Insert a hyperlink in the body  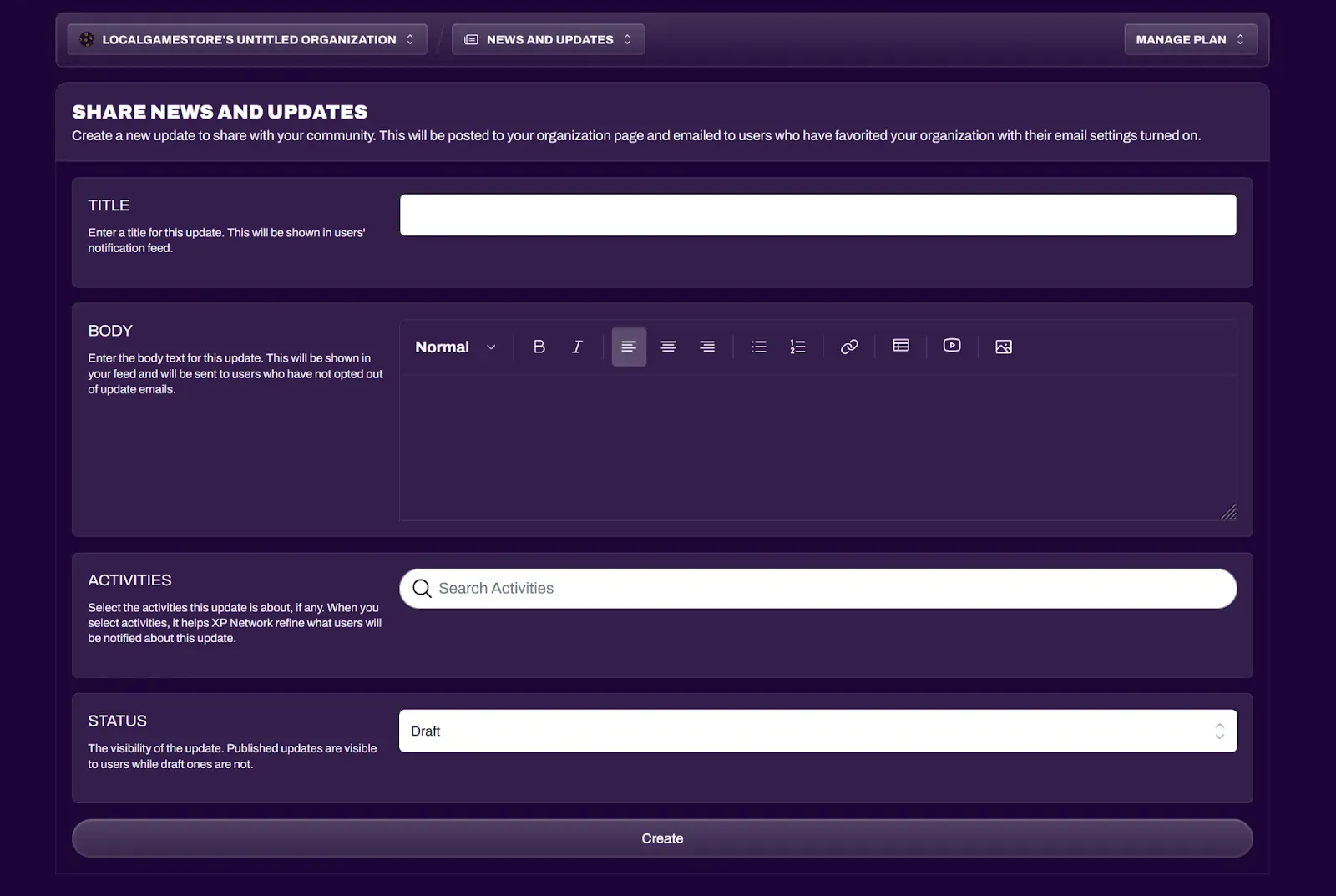(x=849, y=346)
